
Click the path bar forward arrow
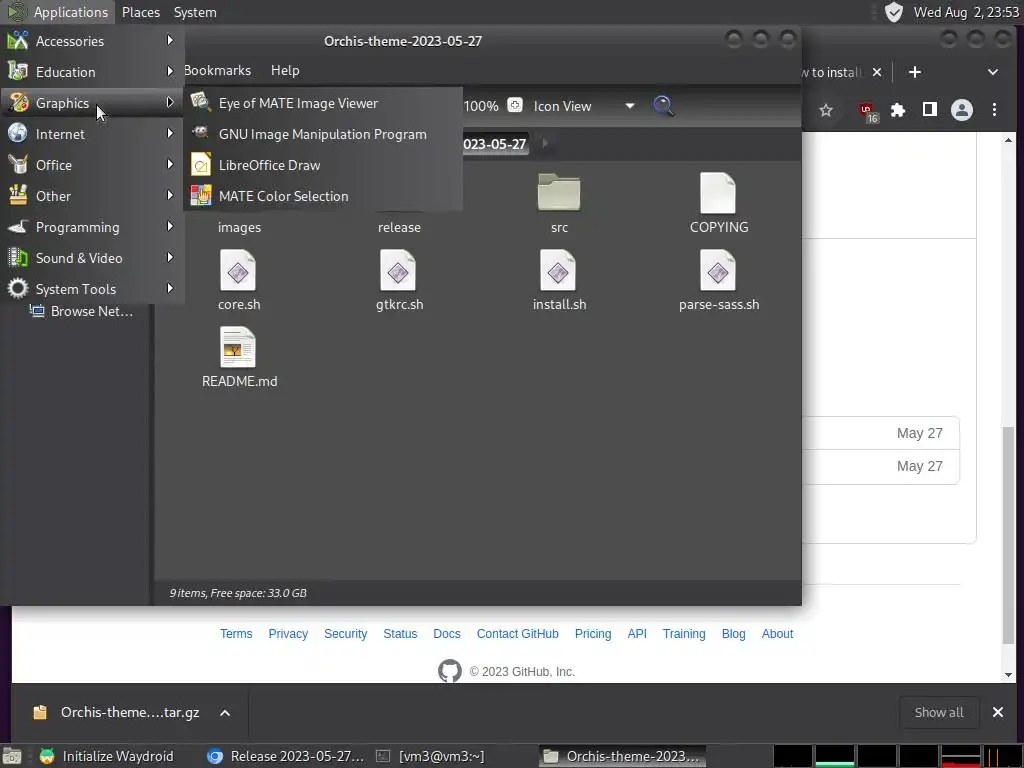545,143
